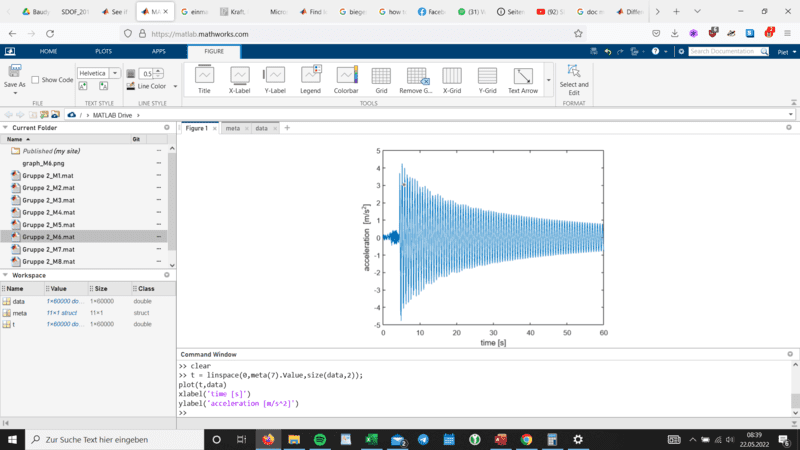Insert a Text Arrow annotation
Viewport: 800px width, 450px height.
[x=522, y=78]
